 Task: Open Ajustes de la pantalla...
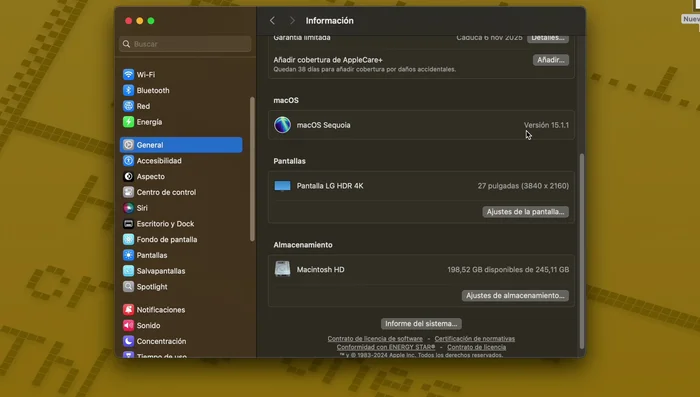point(525,212)
